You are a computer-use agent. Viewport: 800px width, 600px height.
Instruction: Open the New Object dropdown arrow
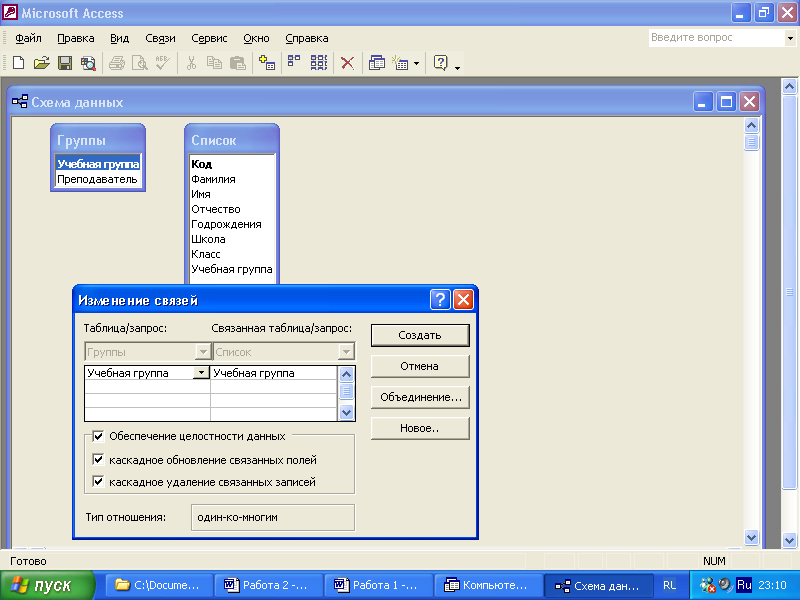[x=416, y=64]
